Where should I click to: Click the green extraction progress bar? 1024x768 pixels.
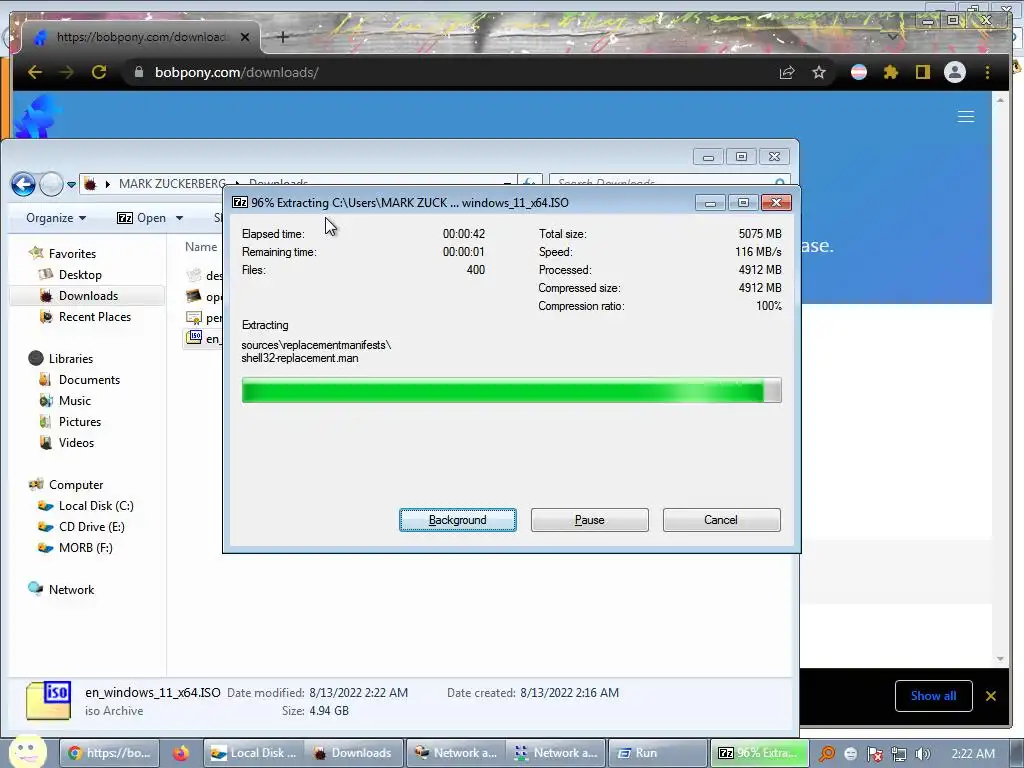click(511, 391)
